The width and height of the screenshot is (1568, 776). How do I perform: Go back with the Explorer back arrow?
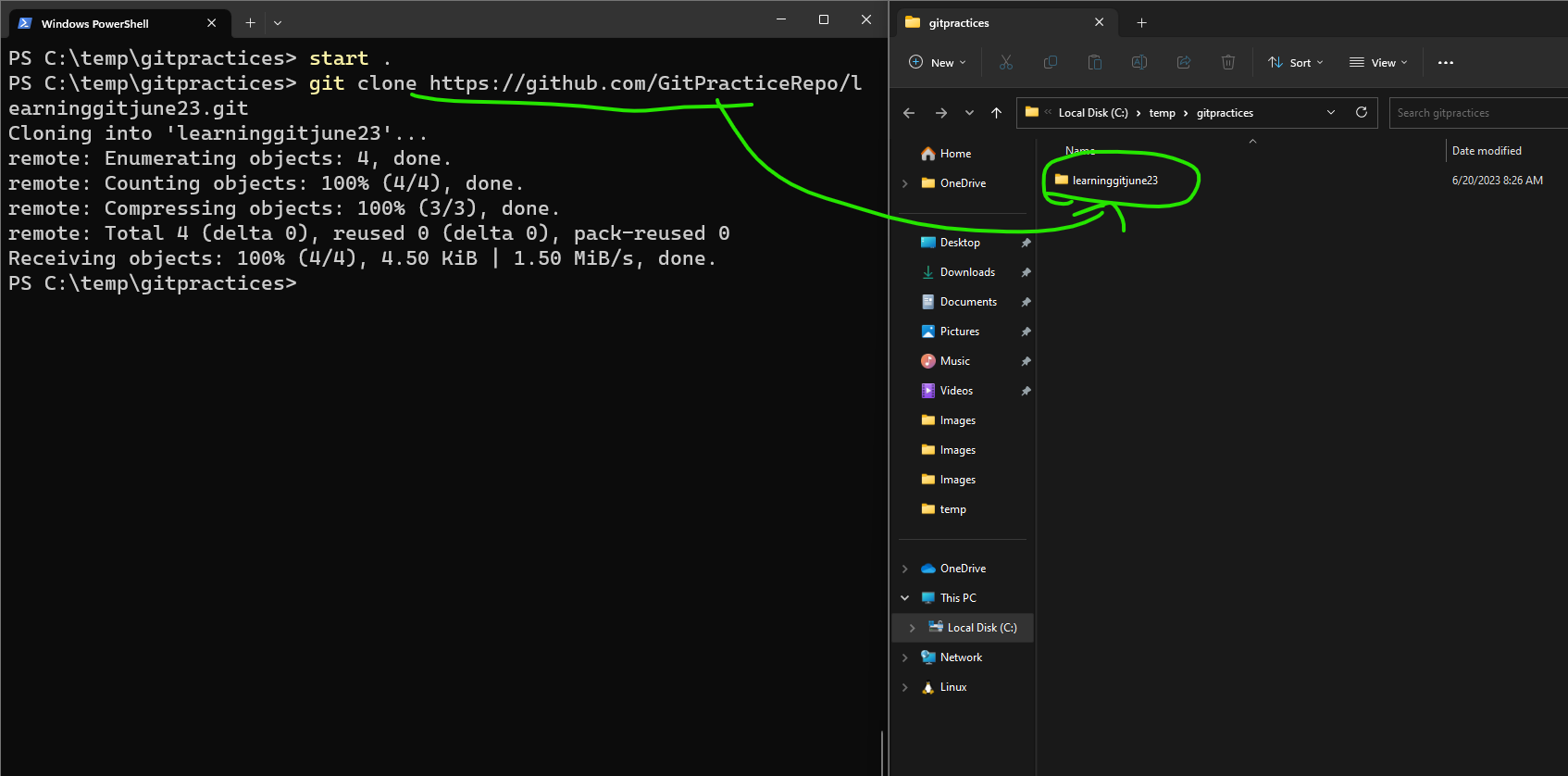tap(909, 113)
